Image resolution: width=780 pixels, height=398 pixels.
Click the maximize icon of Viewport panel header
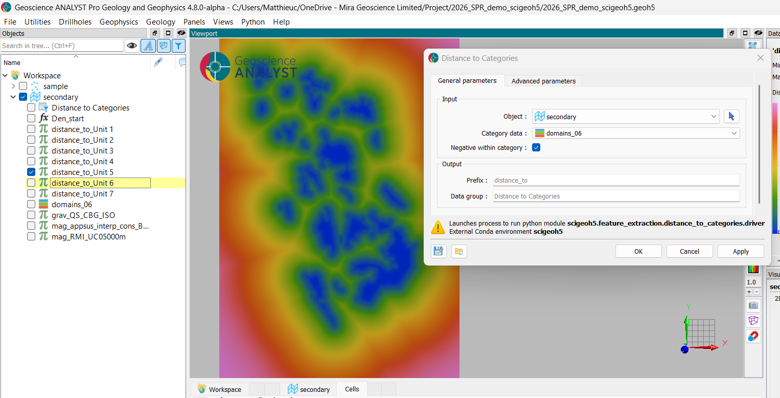point(745,33)
